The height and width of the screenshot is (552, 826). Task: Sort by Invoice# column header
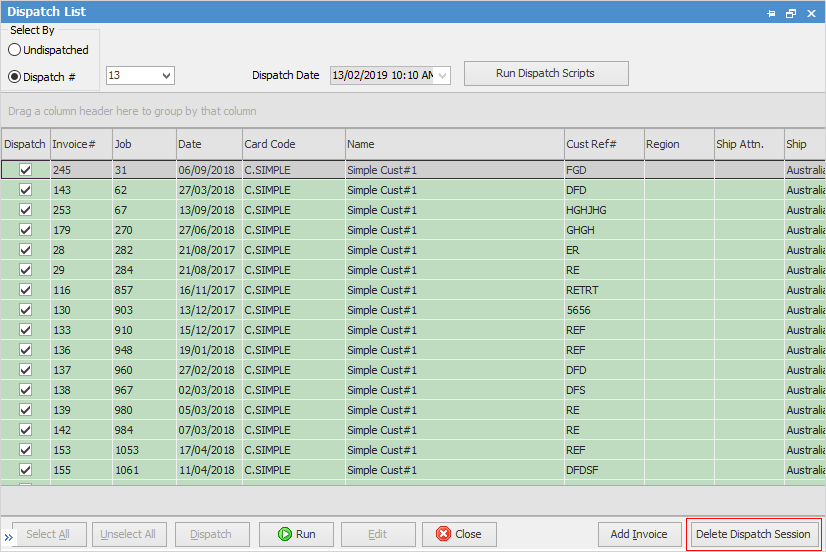click(80, 144)
